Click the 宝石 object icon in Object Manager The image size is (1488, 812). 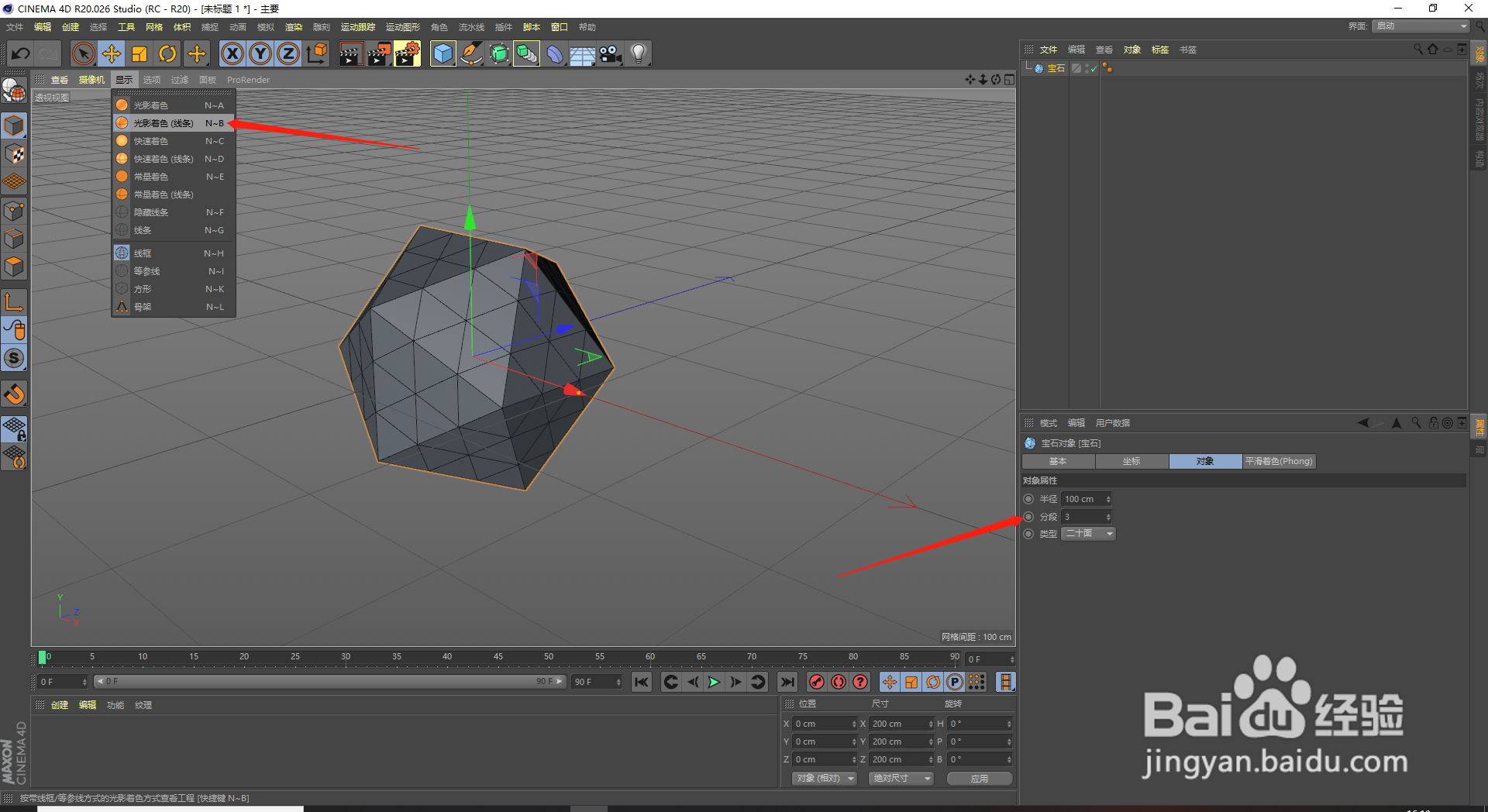point(1038,67)
